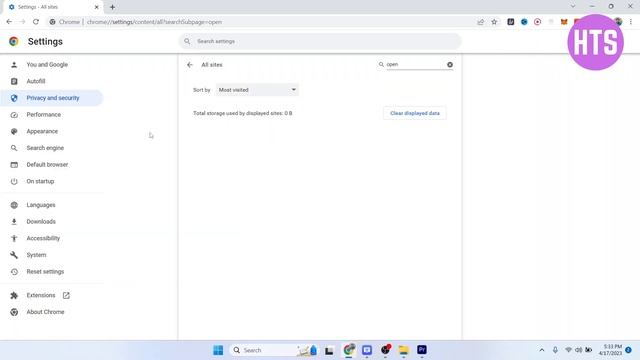Open the red circular recorder extension icon

point(538,22)
